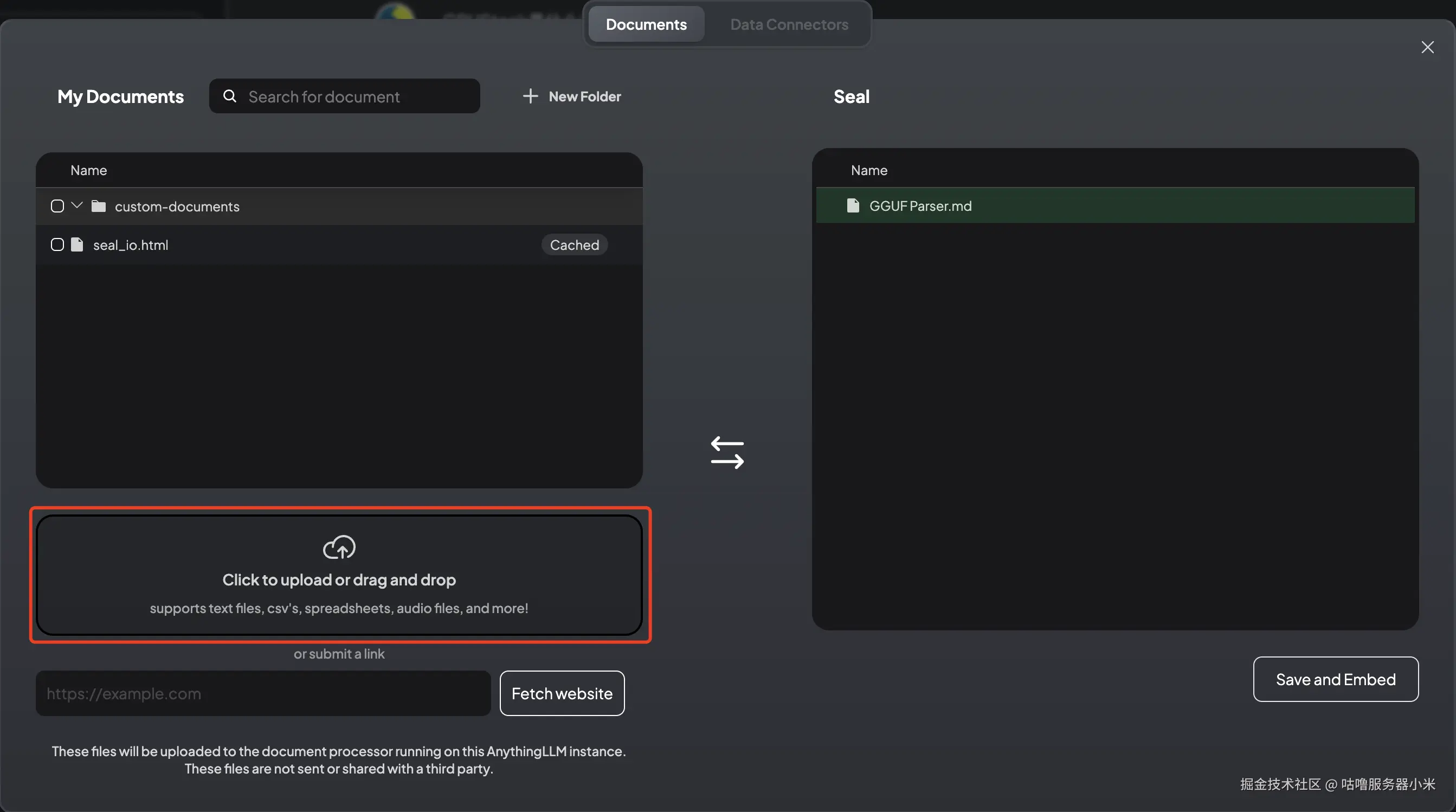The height and width of the screenshot is (812, 1456).
Task: Collapse the custom-documents folder chevron
Action: (x=78, y=205)
